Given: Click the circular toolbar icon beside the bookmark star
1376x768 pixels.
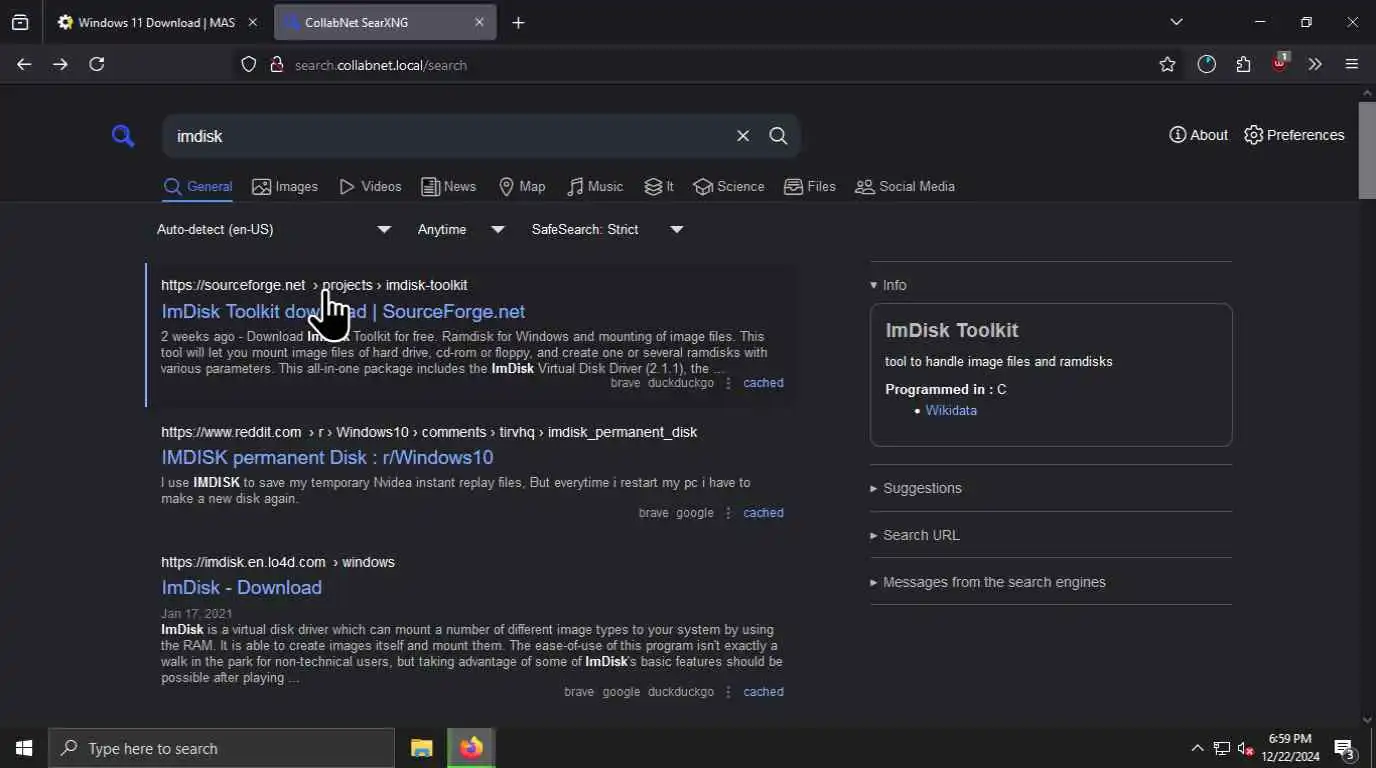Looking at the screenshot, I should point(1207,64).
